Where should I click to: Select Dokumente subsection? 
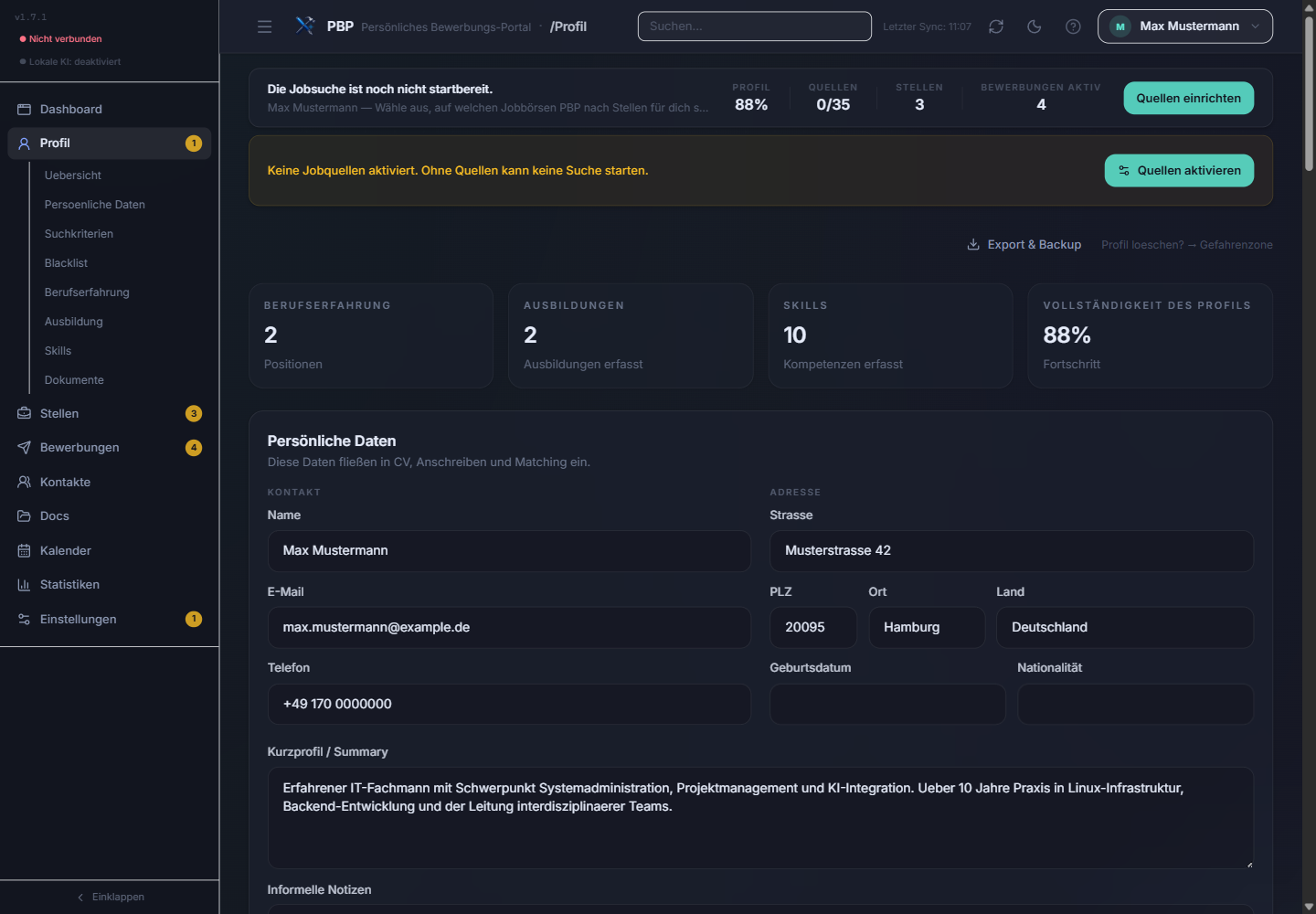click(x=74, y=379)
